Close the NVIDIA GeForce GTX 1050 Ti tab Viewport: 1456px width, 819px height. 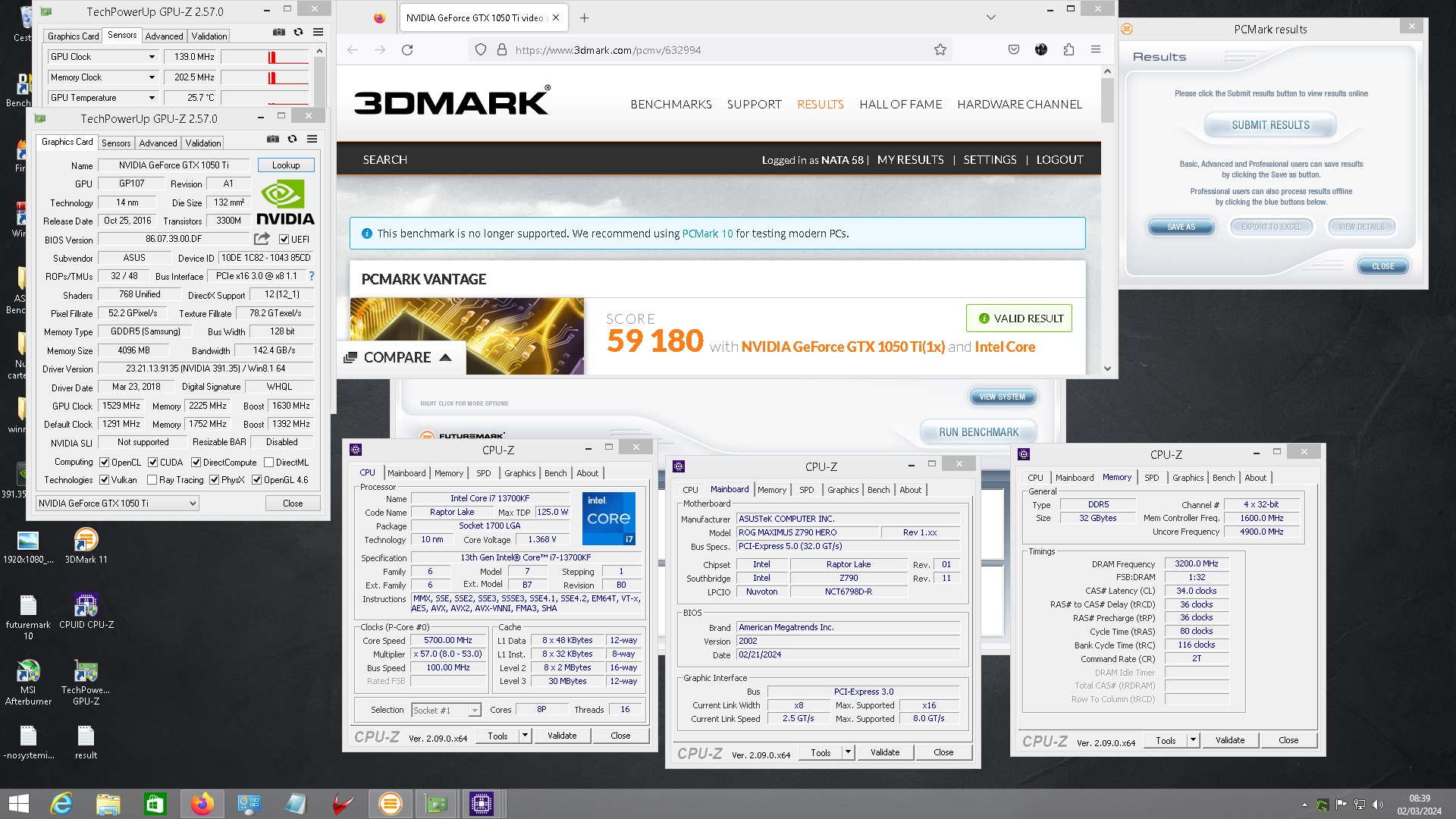pyautogui.click(x=556, y=17)
